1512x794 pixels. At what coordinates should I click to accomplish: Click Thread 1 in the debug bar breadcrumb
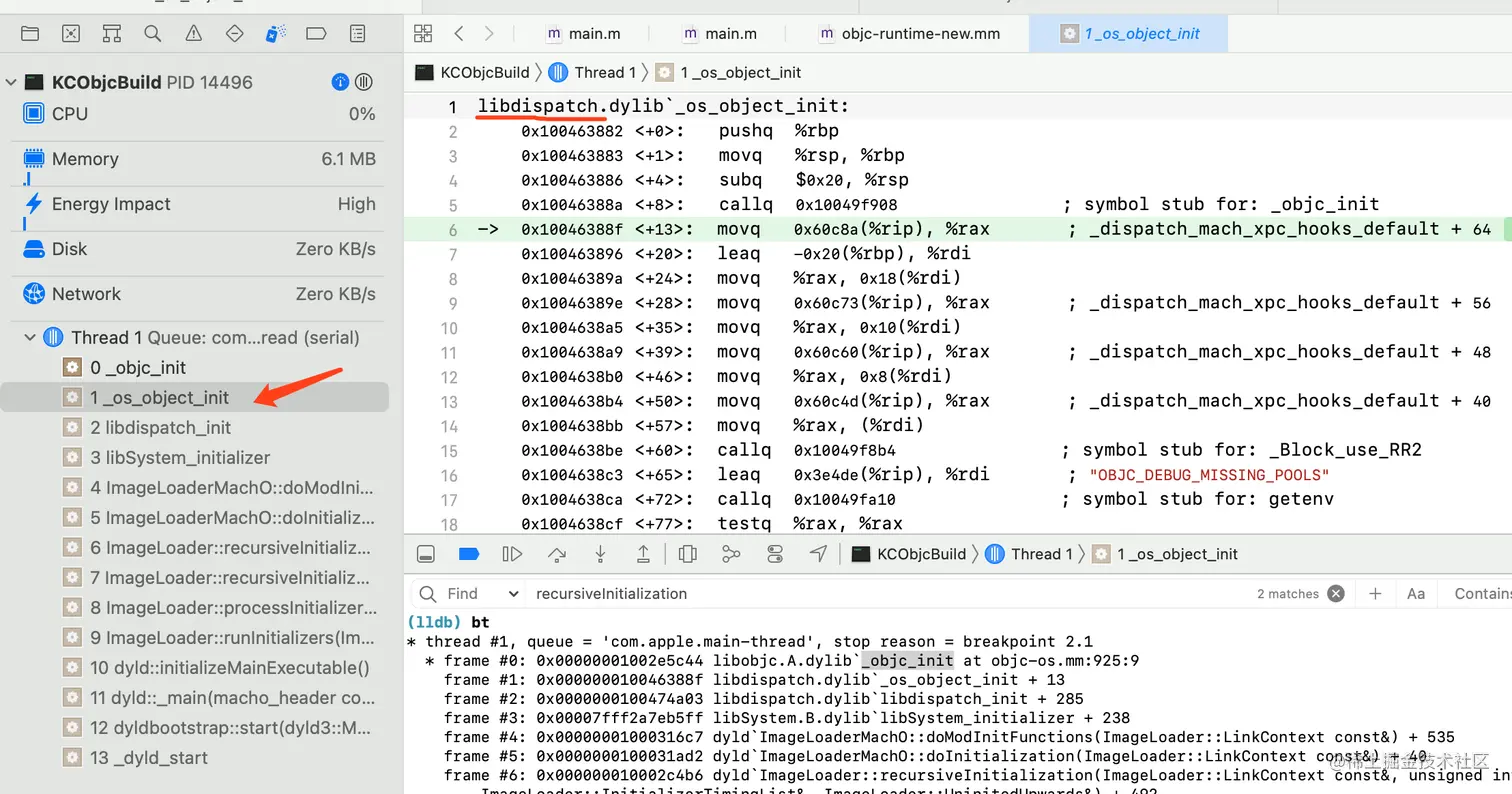pos(1030,554)
